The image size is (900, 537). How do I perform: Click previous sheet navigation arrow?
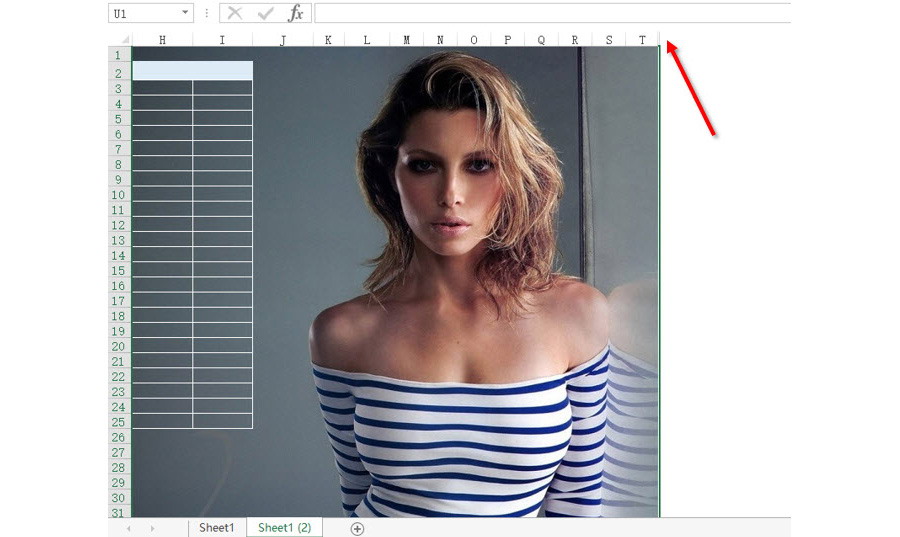coord(129,528)
